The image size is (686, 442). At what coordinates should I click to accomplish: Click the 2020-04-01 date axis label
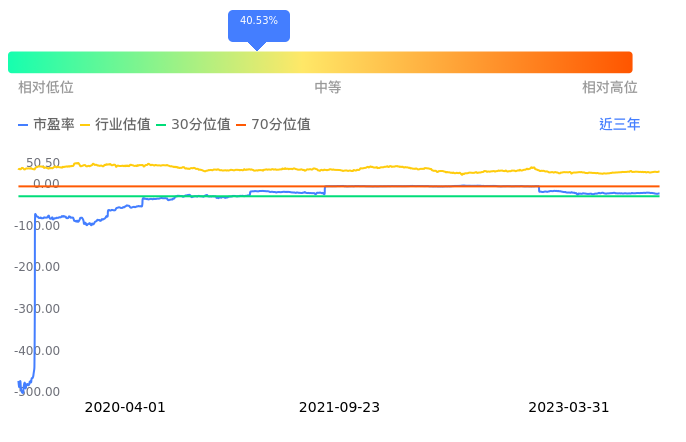coord(125,408)
